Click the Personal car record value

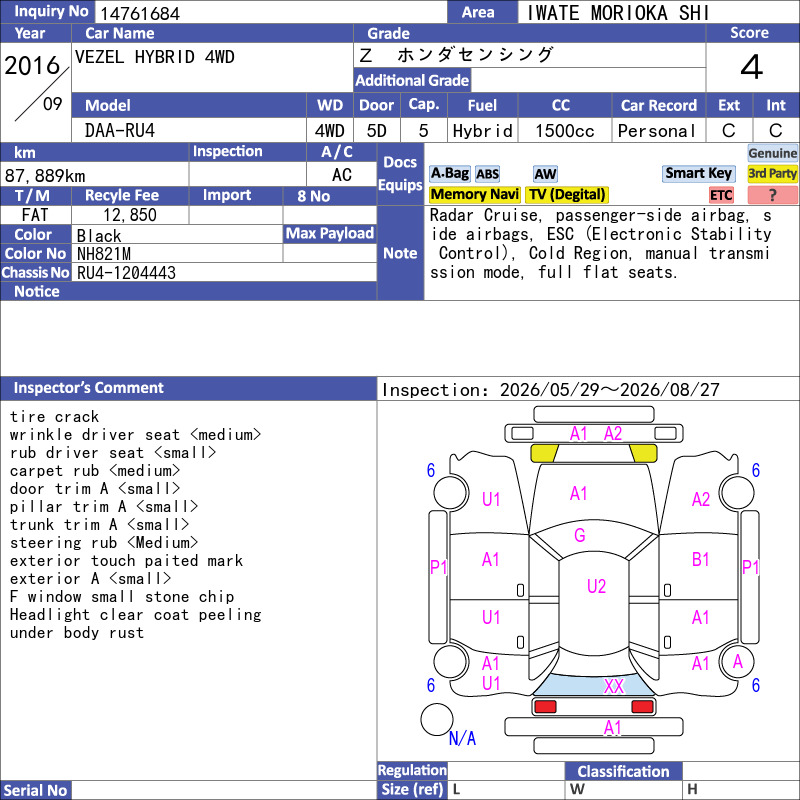[x=657, y=131]
